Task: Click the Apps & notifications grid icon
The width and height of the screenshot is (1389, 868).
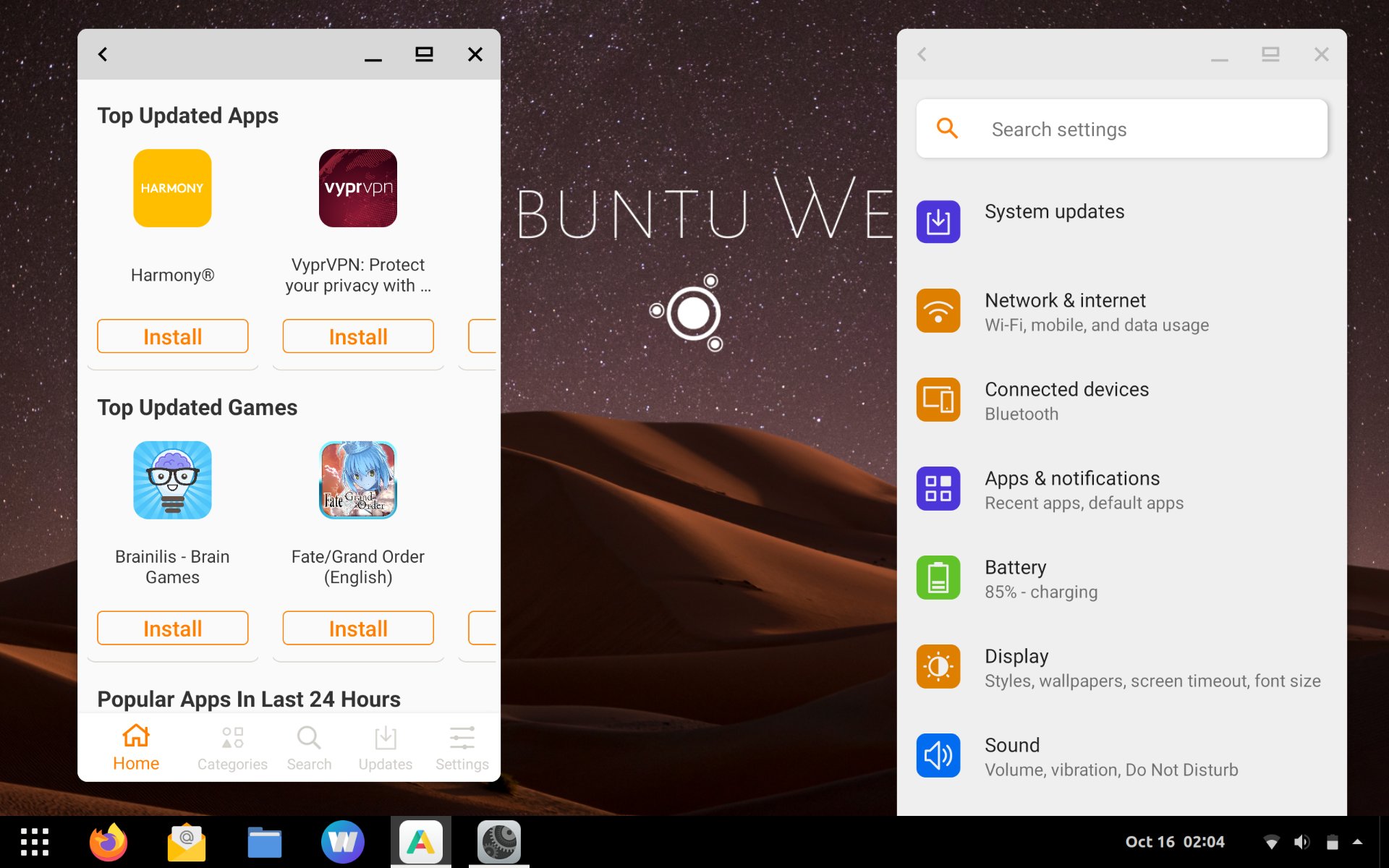Action: [x=938, y=488]
